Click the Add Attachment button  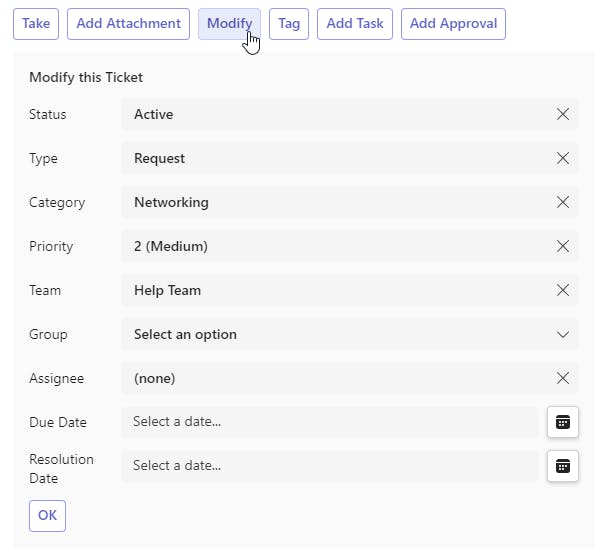[x=128, y=23]
